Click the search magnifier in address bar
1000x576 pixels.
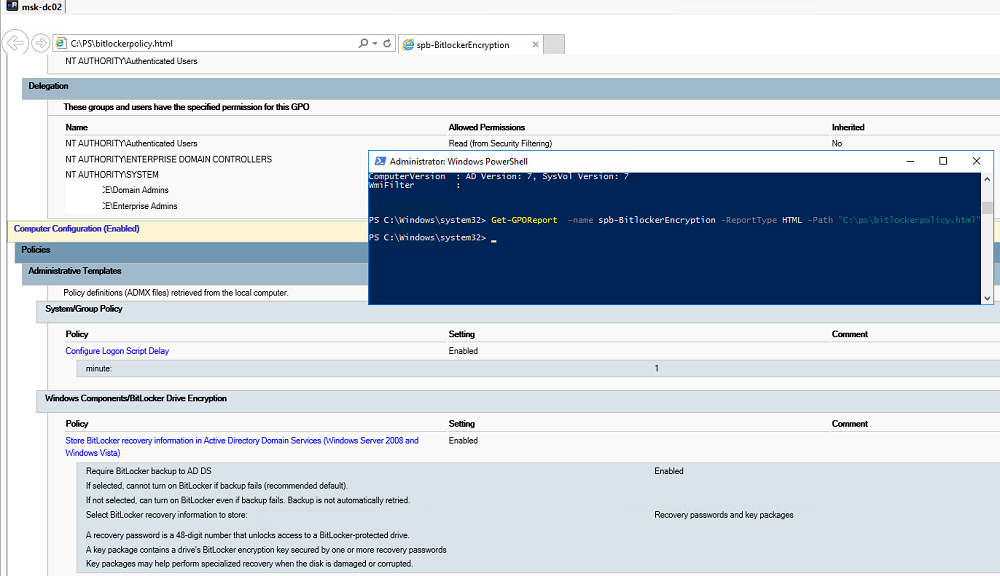coord(363,43)
